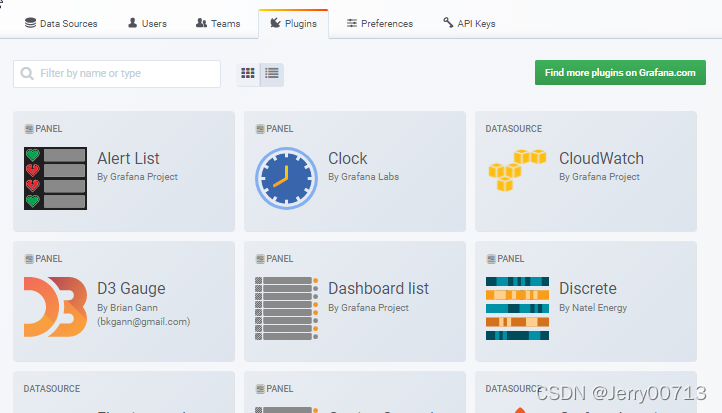
Task: Click panel type icon on Discrete card
Action: click(x=491, y=259)
